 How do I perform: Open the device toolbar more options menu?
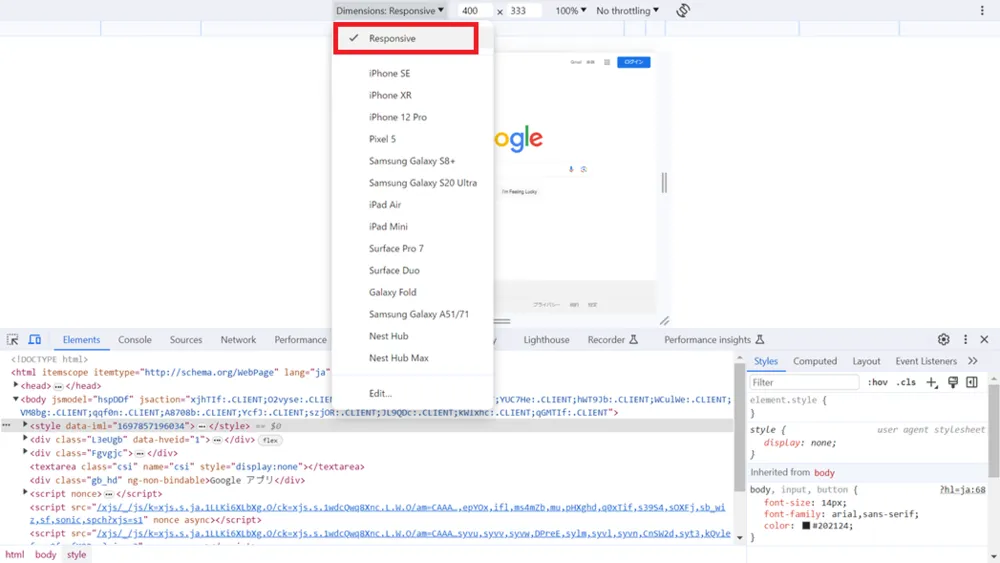pyautogui.click(x=982, y=11)
